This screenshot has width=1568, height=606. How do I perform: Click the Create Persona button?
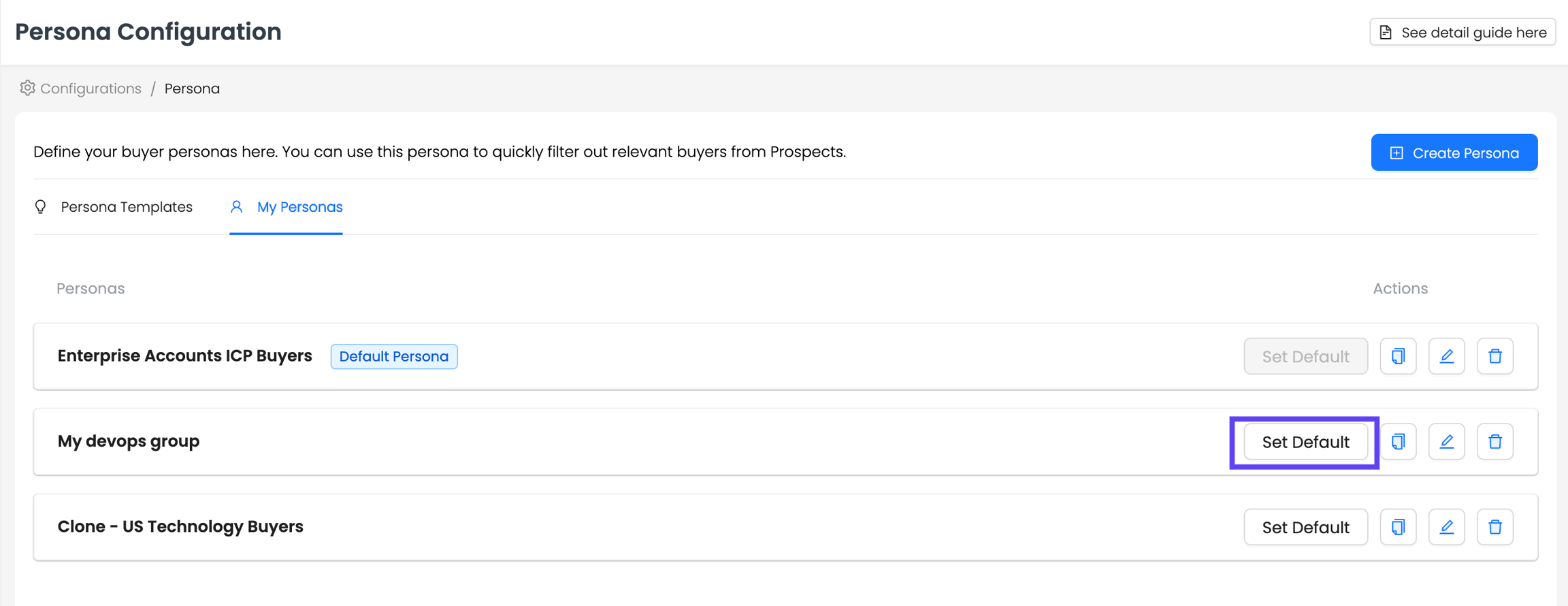click(1454, 153)
